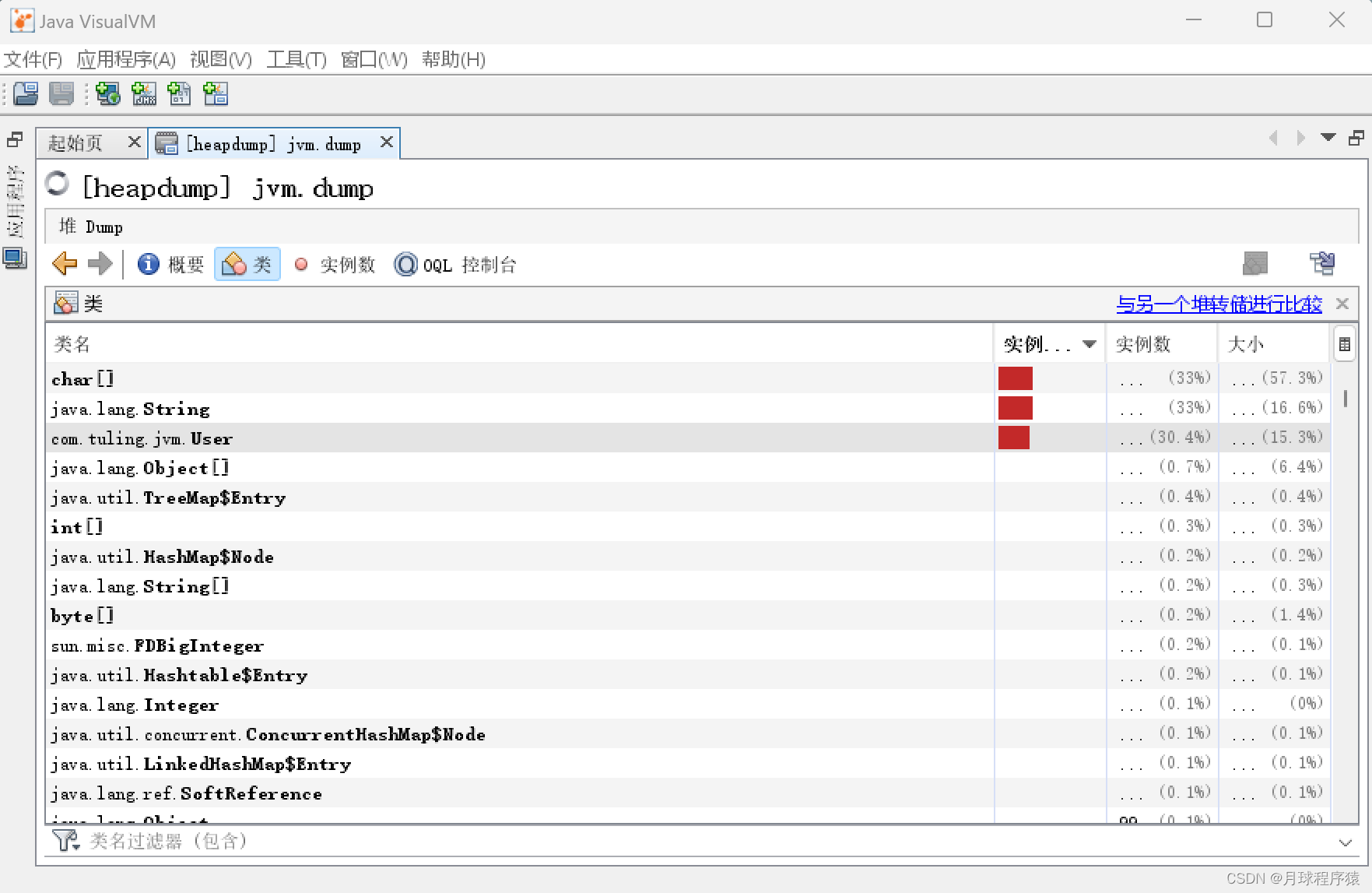Select the int[] class row
This screenshot has width=1372, height=893.
click(x=688, y=526)
